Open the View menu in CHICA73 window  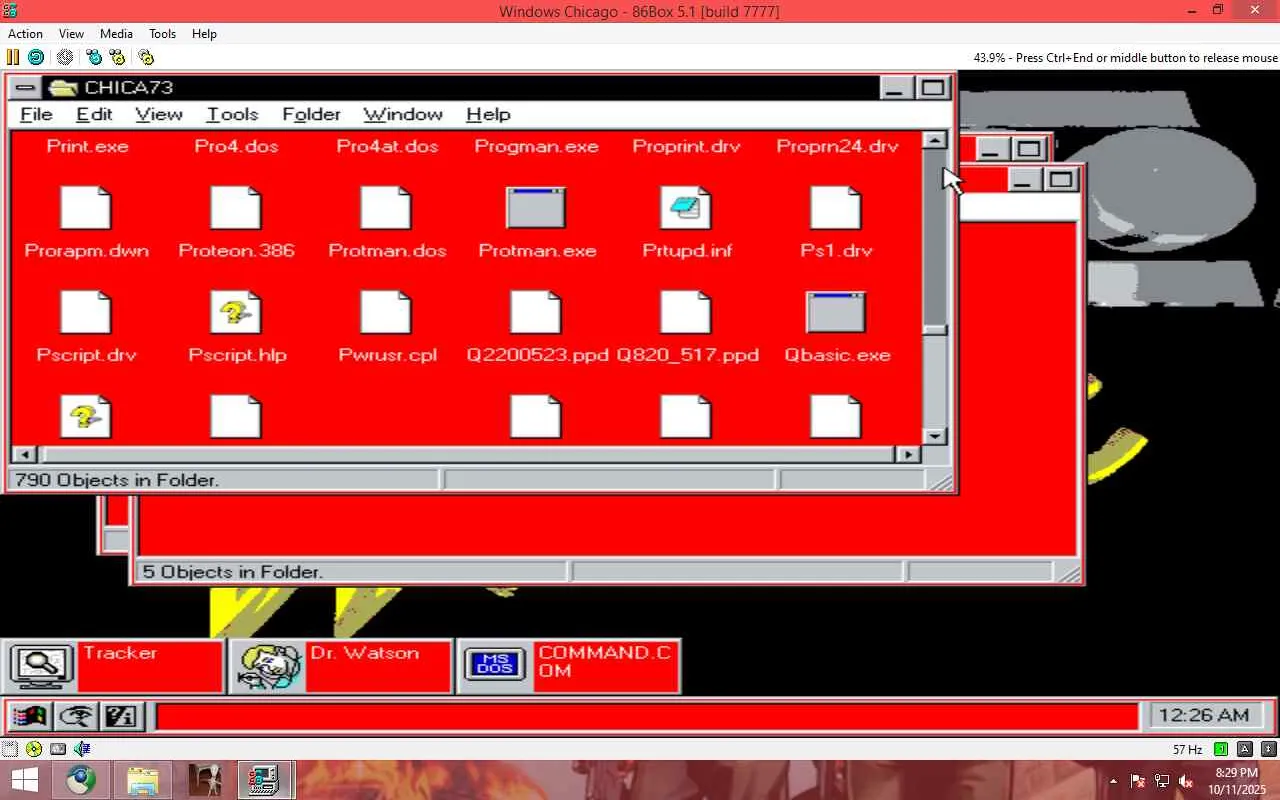(x=159, y=115)
